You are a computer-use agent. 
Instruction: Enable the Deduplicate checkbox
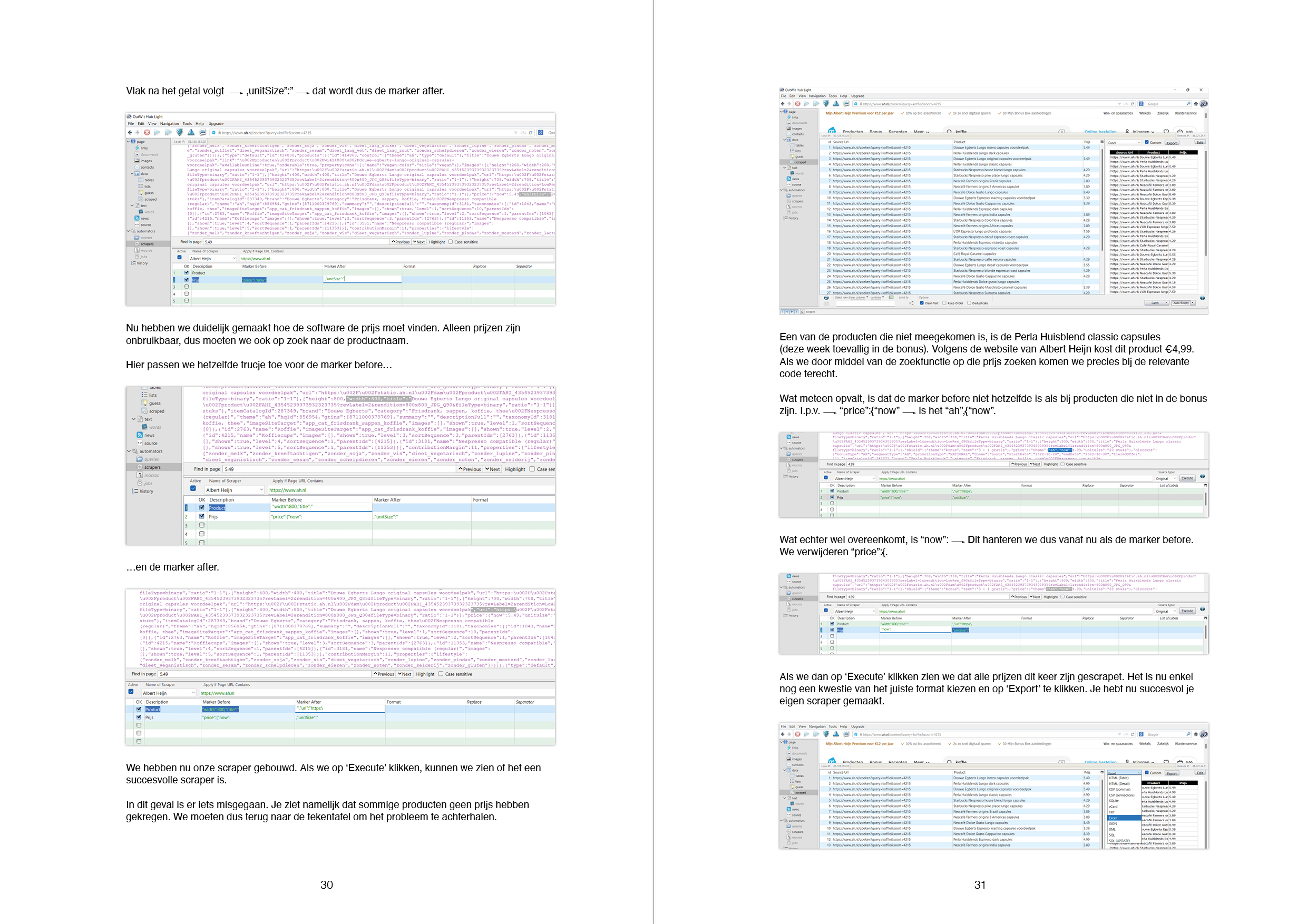click(969, 303)
